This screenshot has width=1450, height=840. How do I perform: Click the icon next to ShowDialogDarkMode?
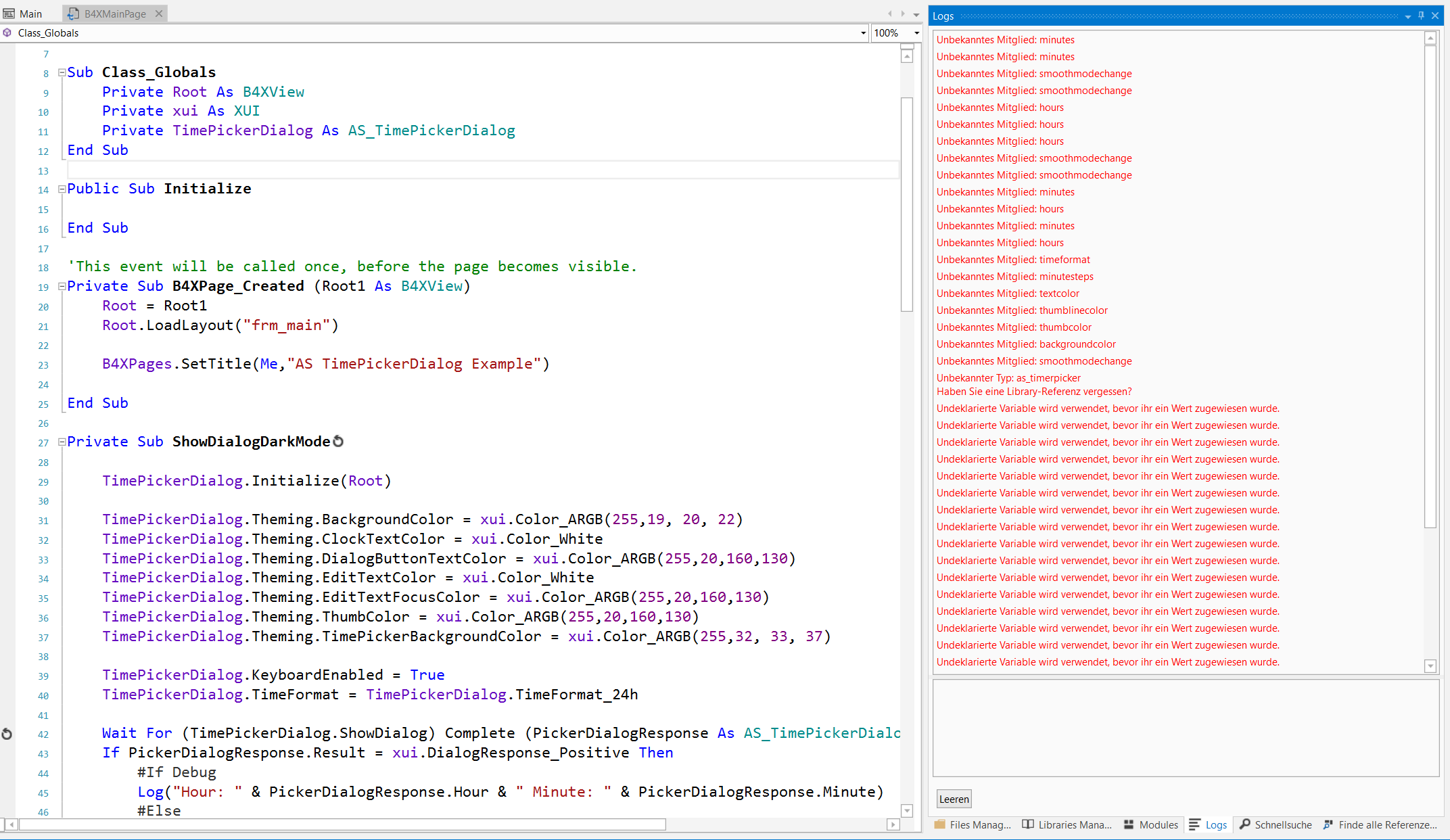tap(339, 442)
